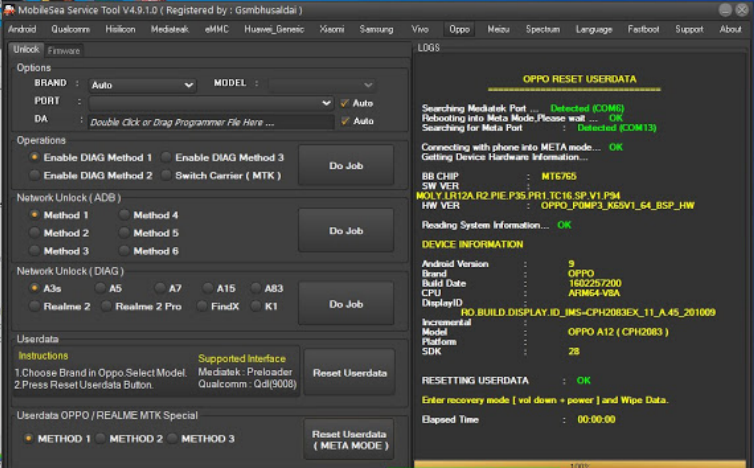
Task: Open the BRAND dropdown showing Auto
Action: 142,85
